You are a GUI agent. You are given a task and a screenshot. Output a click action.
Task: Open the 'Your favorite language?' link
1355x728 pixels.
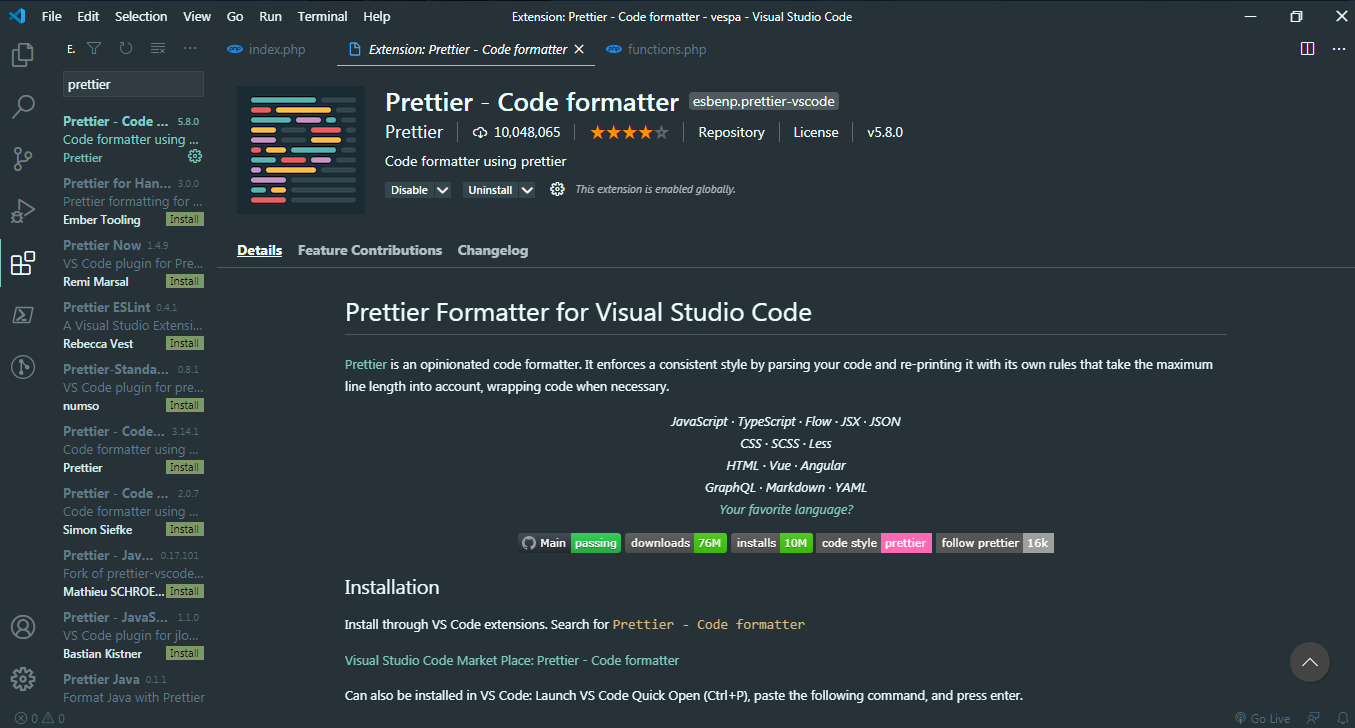point(786,509)
